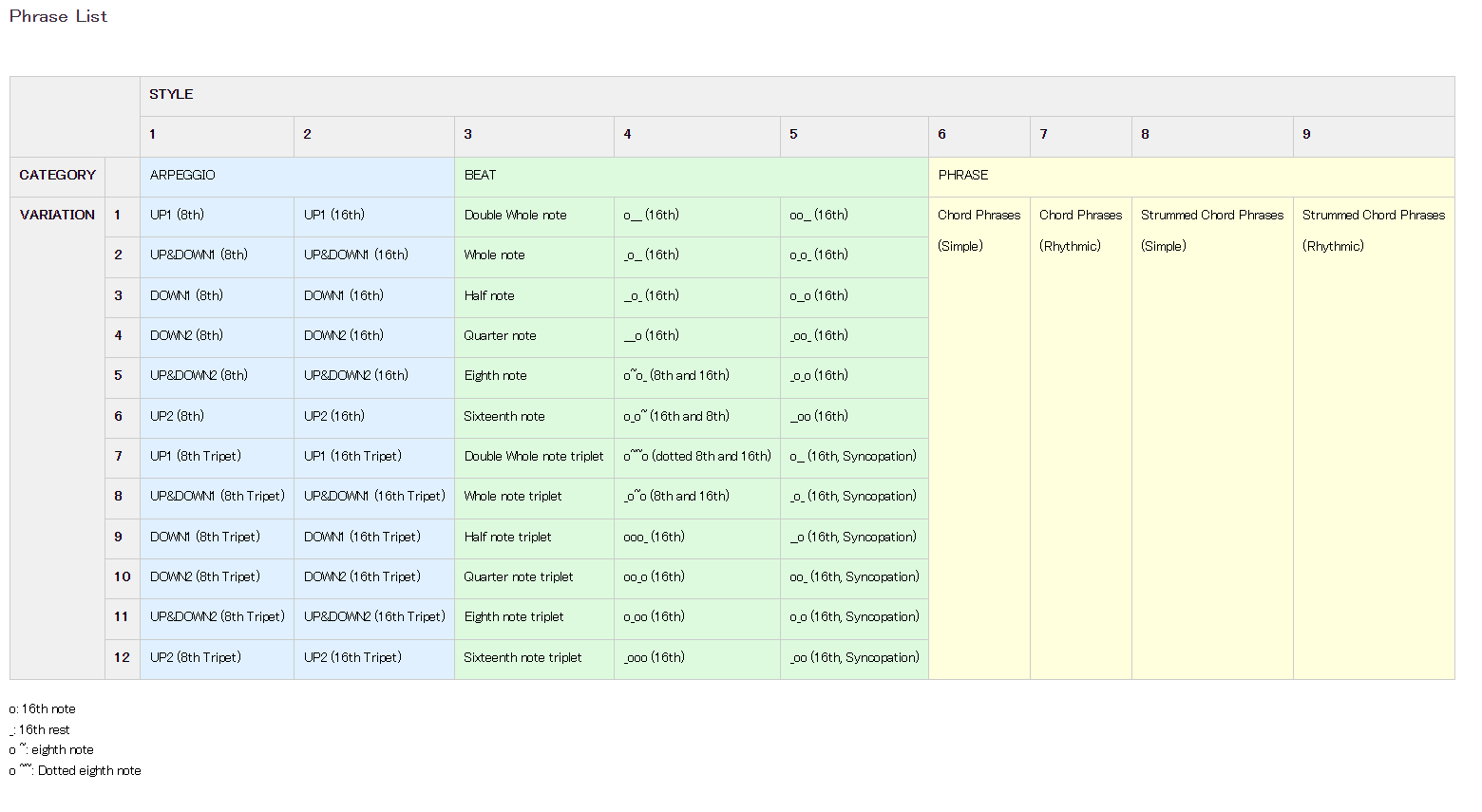The image size is (1482, 812).
Task: Select the Eighth note cell
Action: tap(534, 377)
